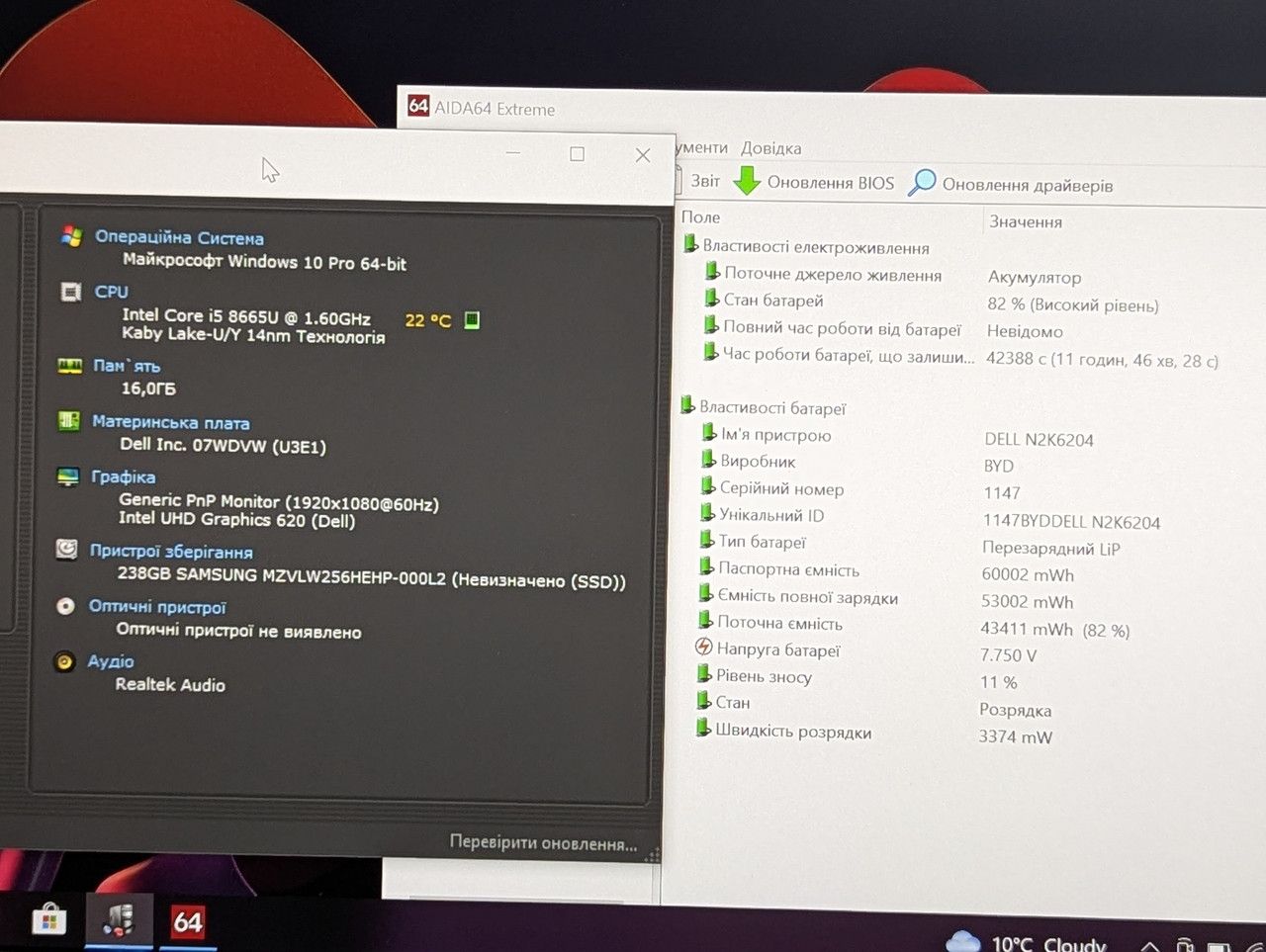Open the Довідка menu

point(771,148)
